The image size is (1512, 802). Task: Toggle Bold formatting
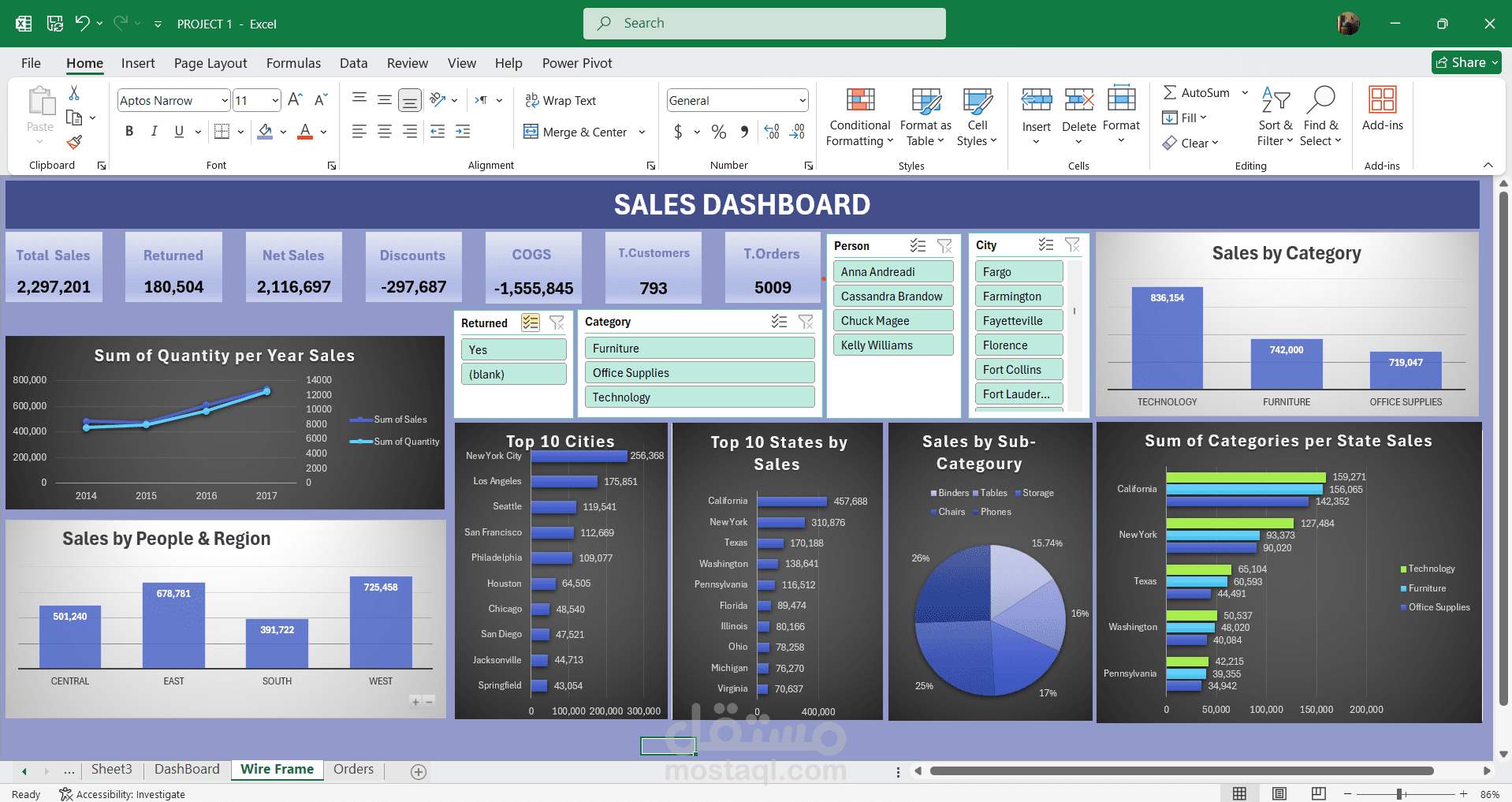click(129, 131)
